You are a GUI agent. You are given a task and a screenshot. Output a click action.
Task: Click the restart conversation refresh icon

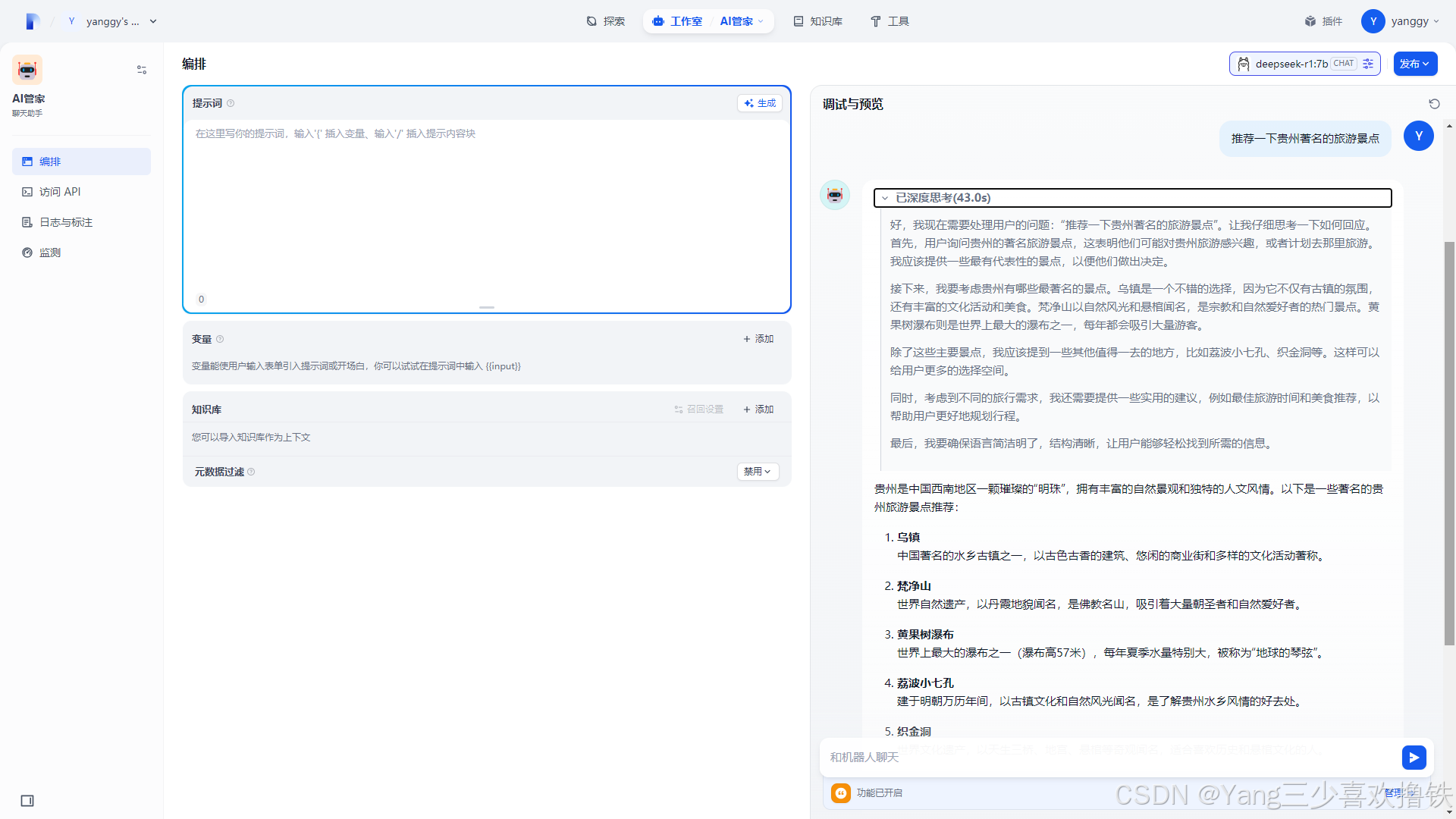point(1434,104)
